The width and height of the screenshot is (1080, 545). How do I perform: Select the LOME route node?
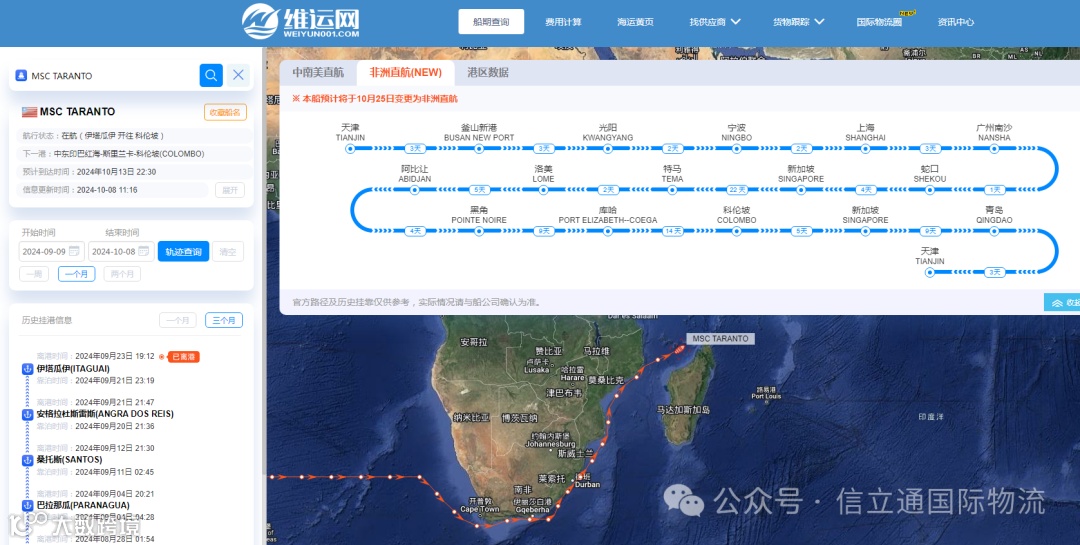tap(543, 190)
